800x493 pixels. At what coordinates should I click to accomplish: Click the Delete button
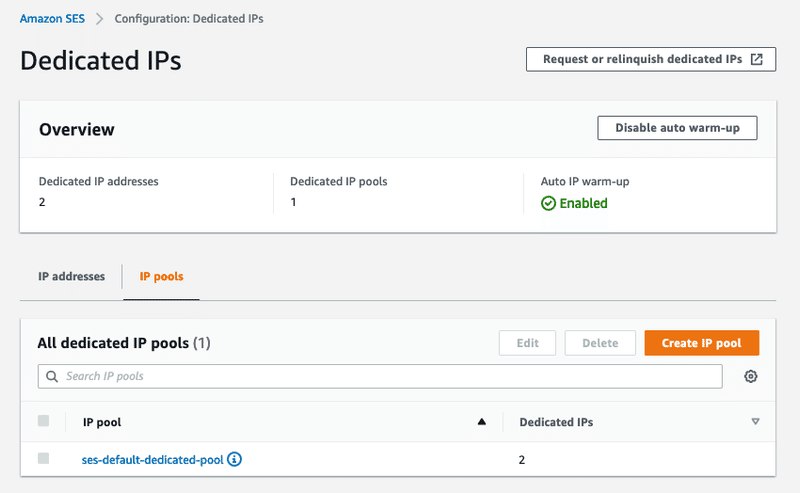(600, 343)
